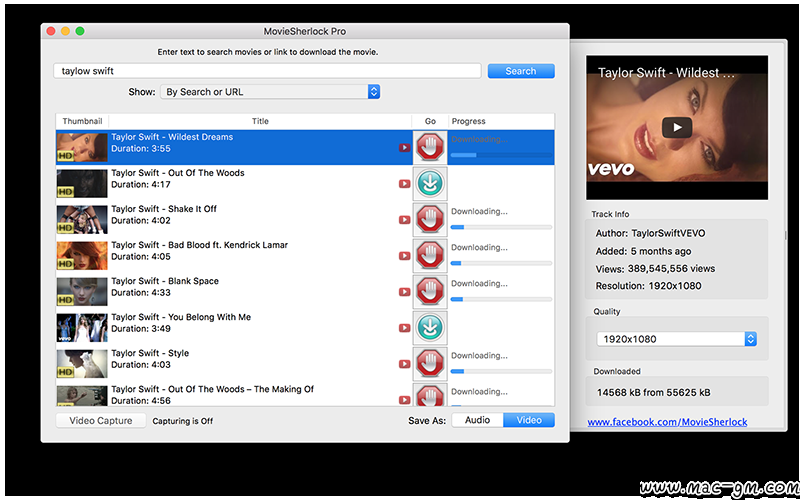The image size is (800, 500).
Task: Select 'Taylor Swift - Blank Space' title
Action: tap(165, 281)
